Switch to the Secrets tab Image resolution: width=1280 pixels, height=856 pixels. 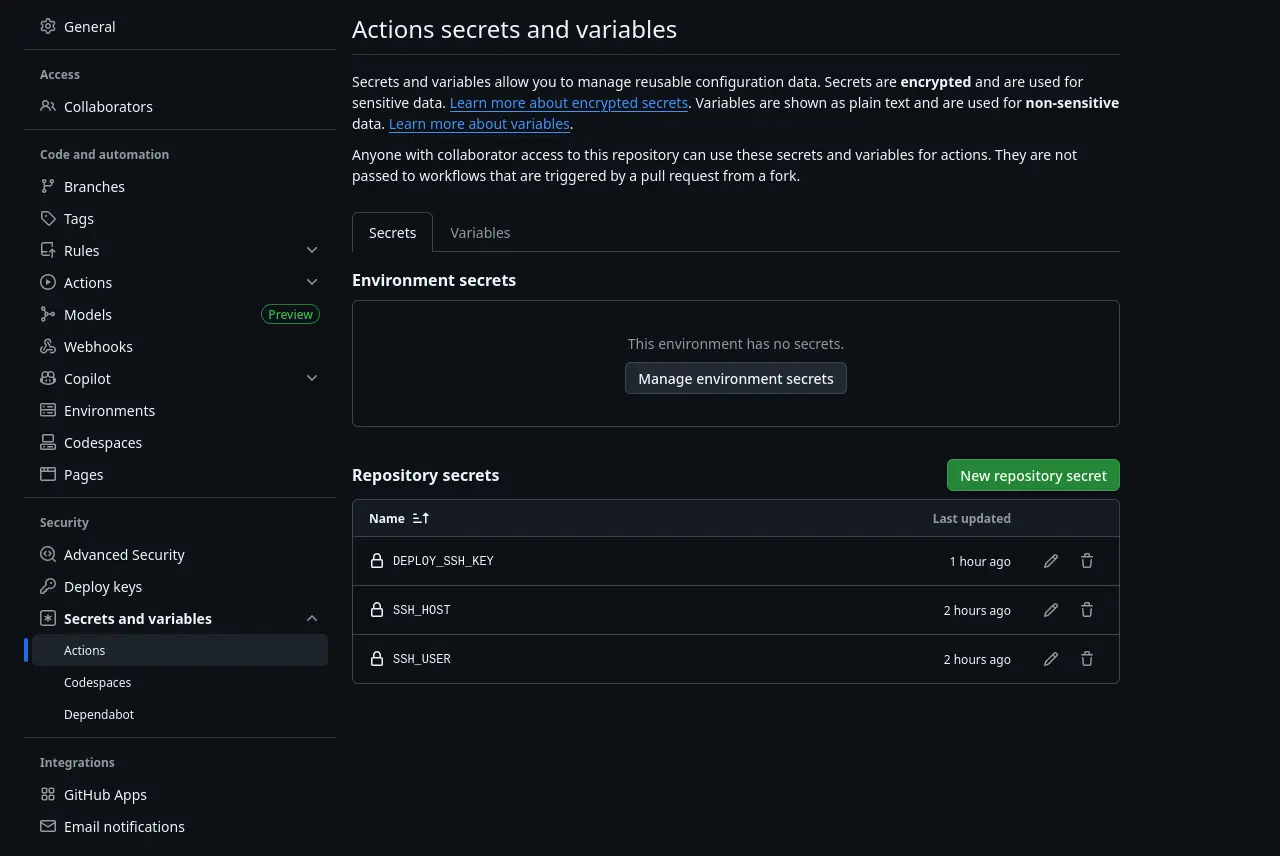392,232
